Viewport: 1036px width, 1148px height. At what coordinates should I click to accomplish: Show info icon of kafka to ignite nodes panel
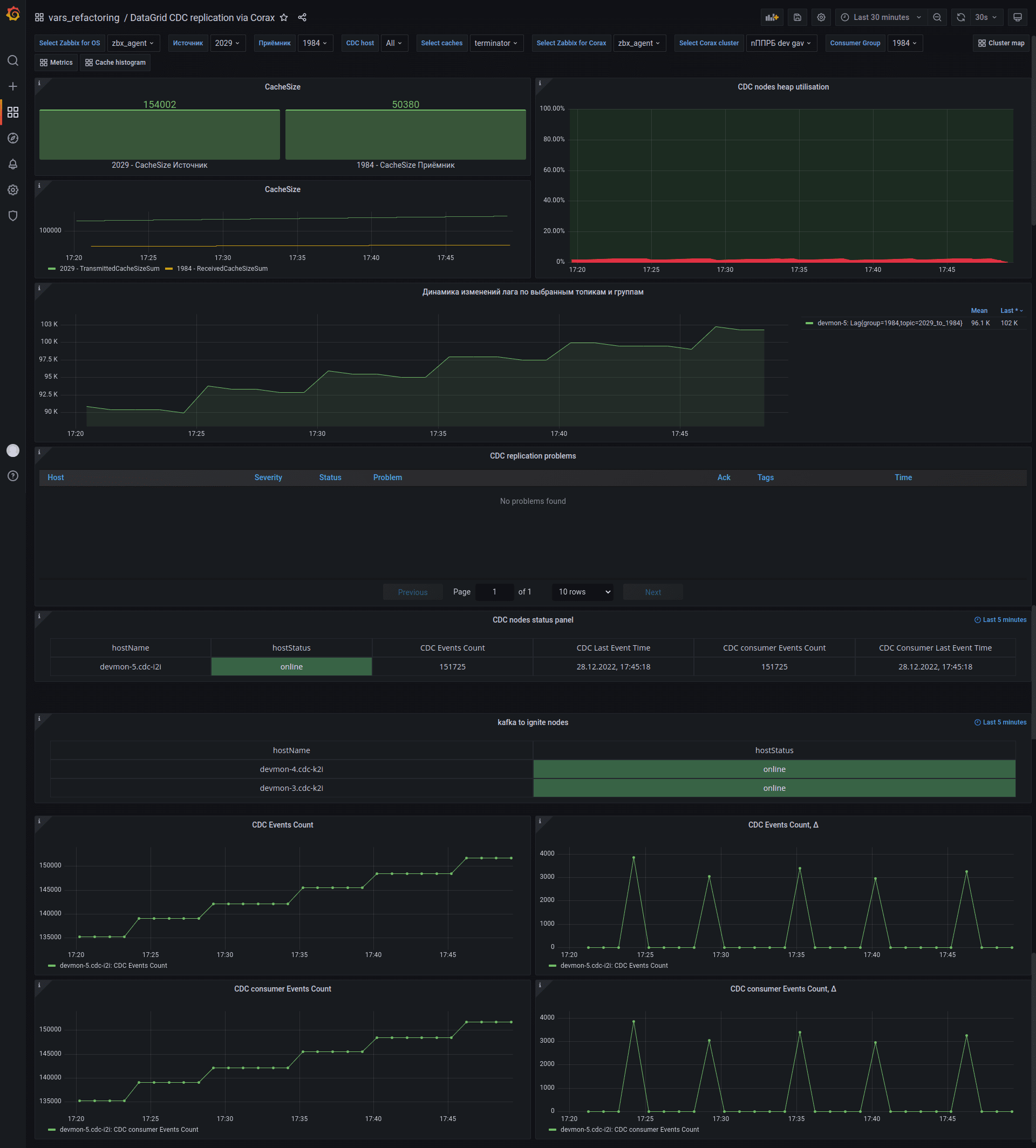pos(39,718)
